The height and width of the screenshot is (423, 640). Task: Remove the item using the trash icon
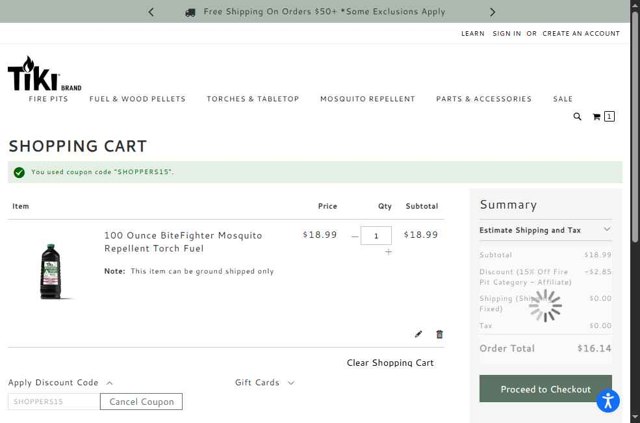coord(439,334)
